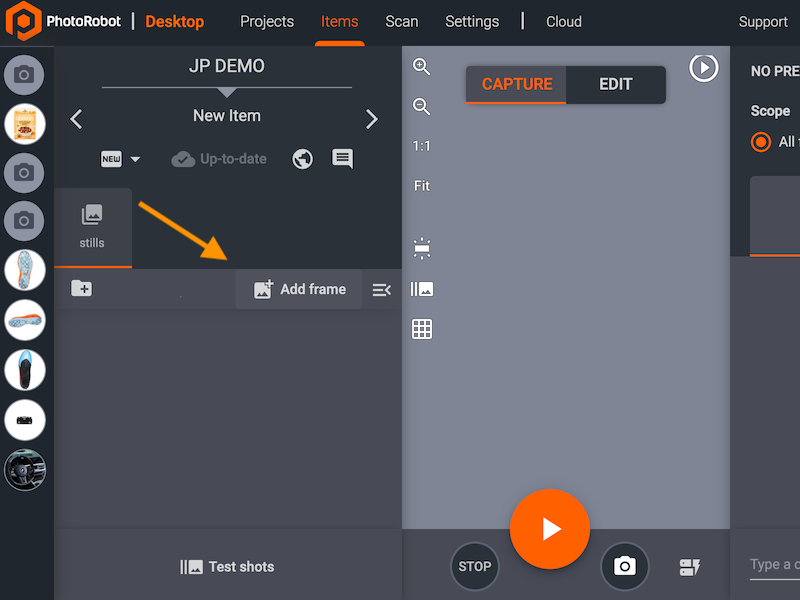
Task: Go to next item with right chevron
Action: tap(372, 120)
